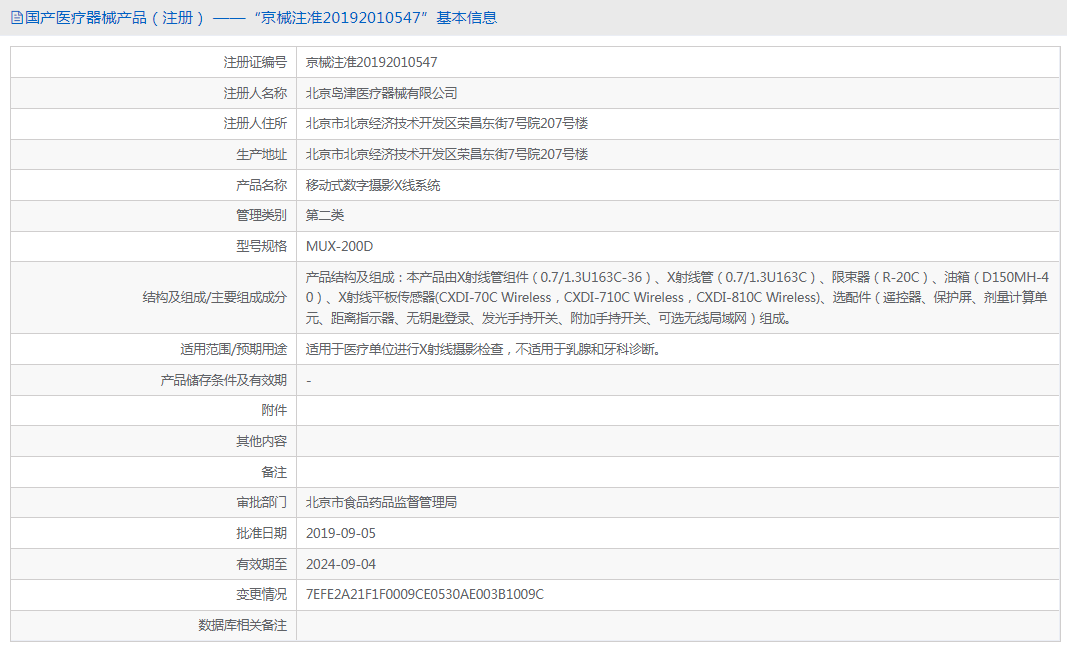Screen dimensions: 1067x645
Task: Click the approval department 北京市食品药品监督管理局
Action: click(377, 502)
